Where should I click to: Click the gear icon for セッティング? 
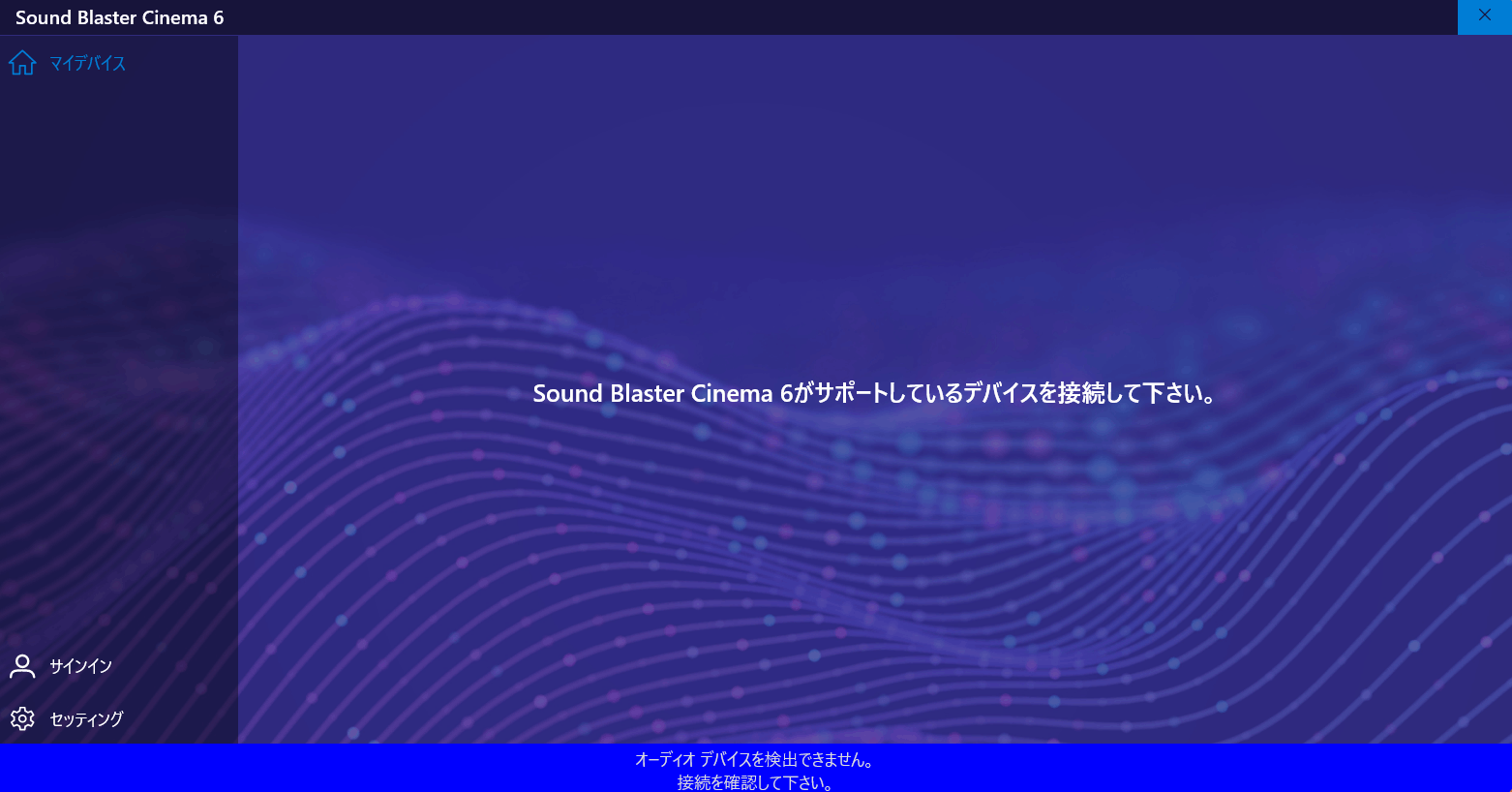coord(22,718)
